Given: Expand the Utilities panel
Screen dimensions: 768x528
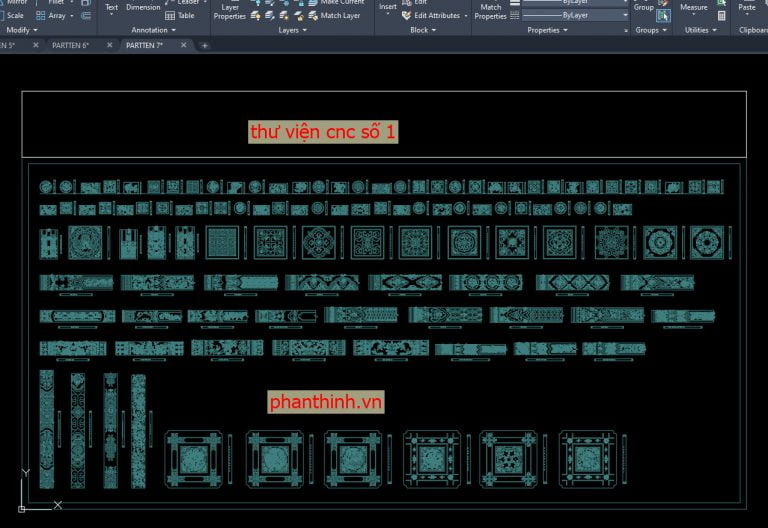Looking at the screenshot, I should coord(700,30).
